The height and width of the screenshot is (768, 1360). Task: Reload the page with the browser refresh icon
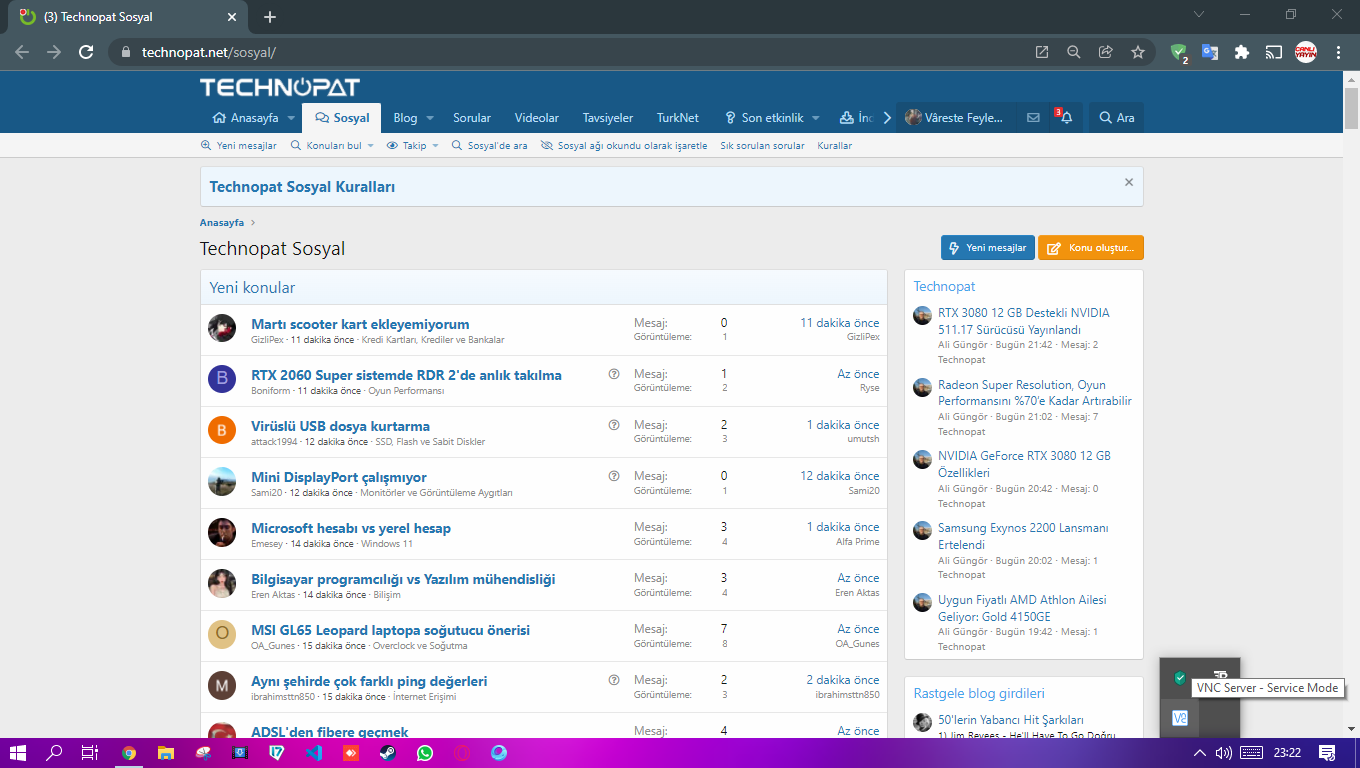pyautogui.click(x=86, y=52)
